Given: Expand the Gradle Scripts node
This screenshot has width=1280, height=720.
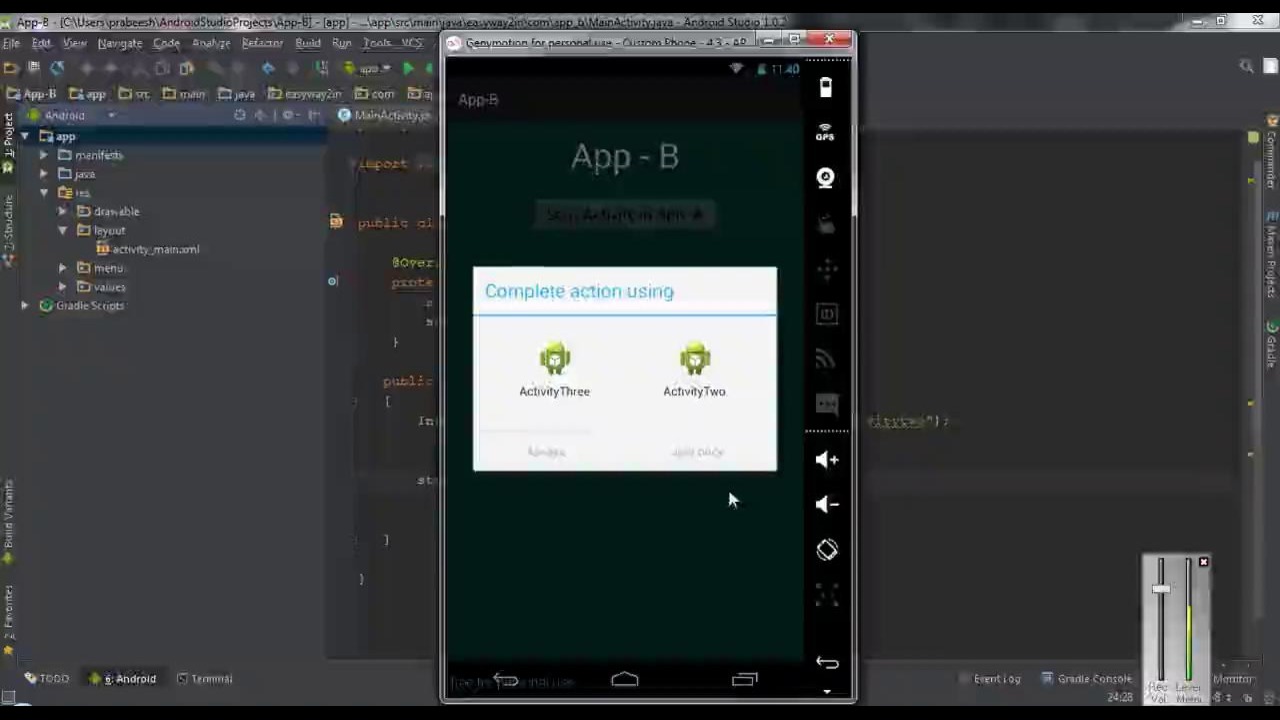Looking at the screenshot, I should pyautogui.click(x=24, y=305).
